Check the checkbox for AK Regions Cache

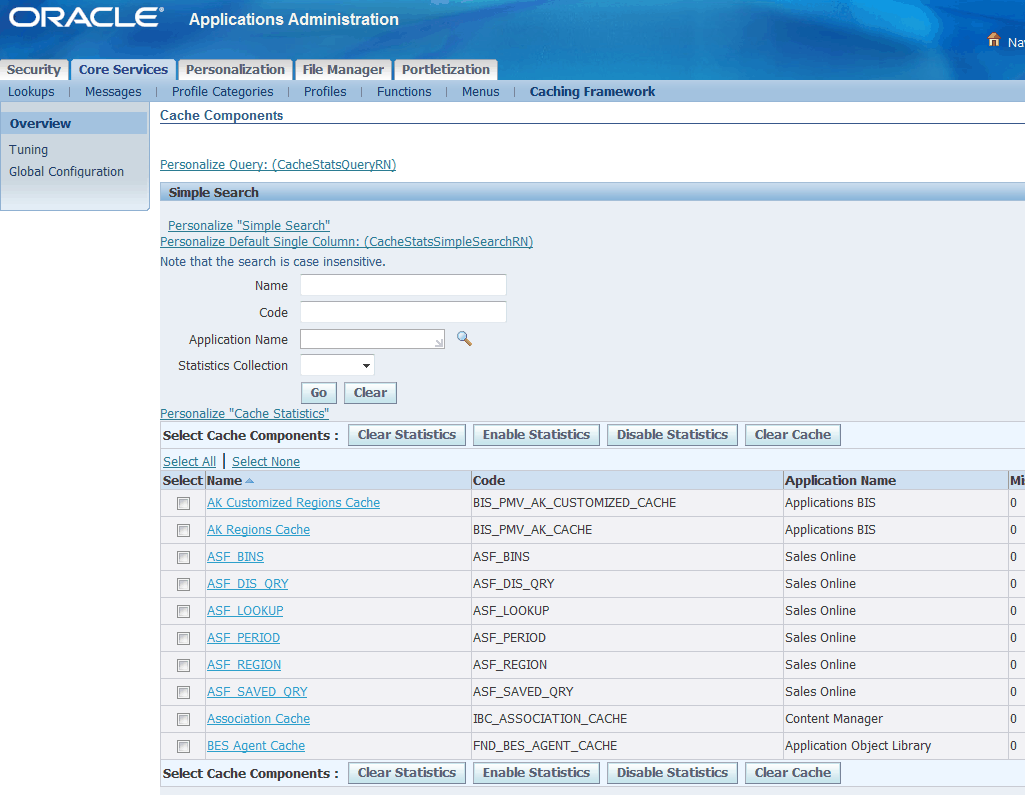tap(184, 530)
